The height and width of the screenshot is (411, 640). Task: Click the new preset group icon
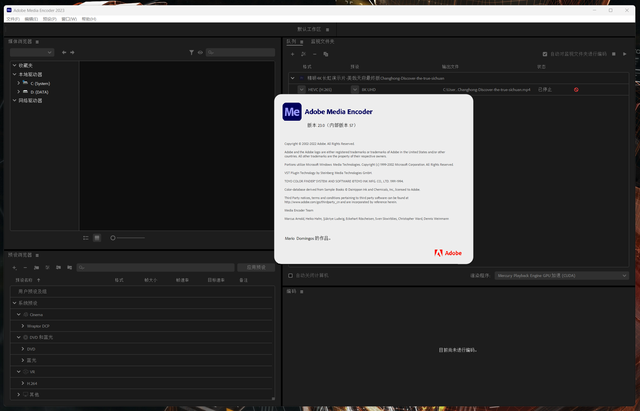tap(36, 268)
